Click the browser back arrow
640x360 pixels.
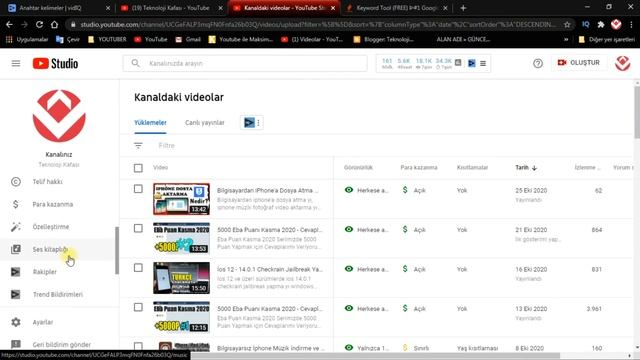(9, 24)
